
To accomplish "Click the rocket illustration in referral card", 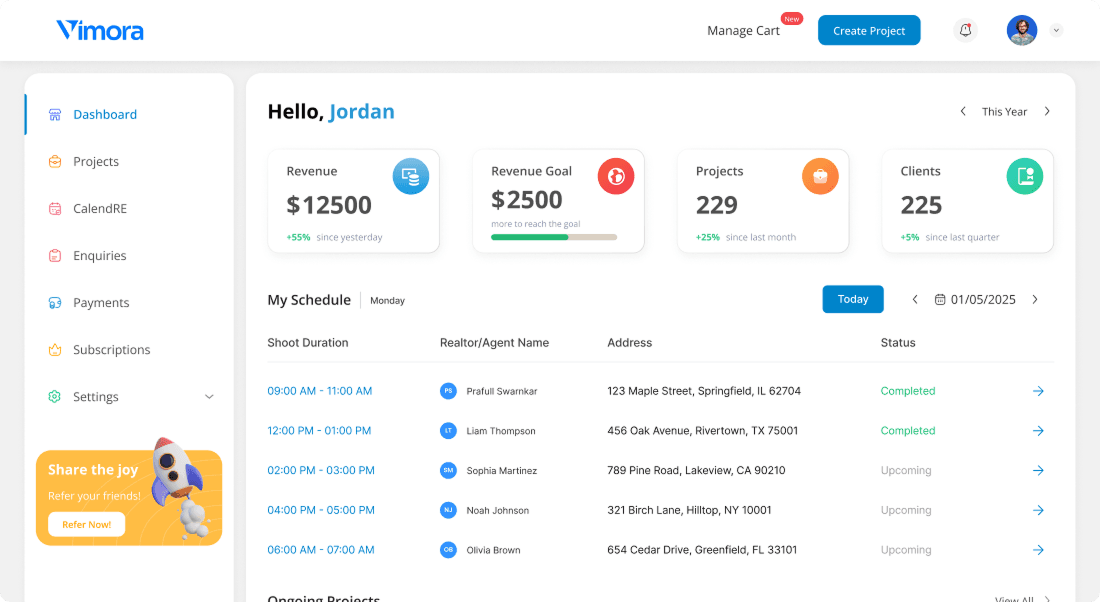I will (180, 487).
